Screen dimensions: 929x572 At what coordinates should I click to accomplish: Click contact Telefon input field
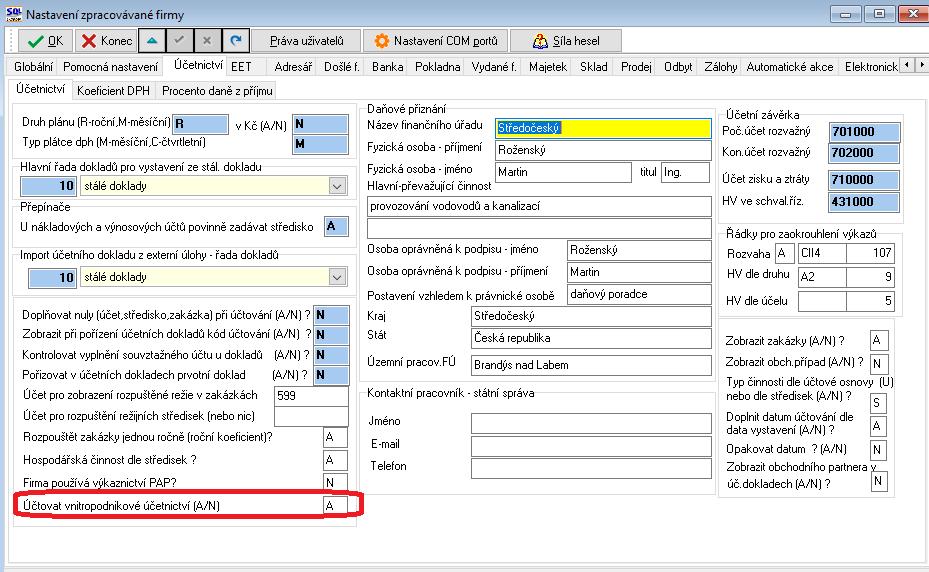[x=591, y=468]
